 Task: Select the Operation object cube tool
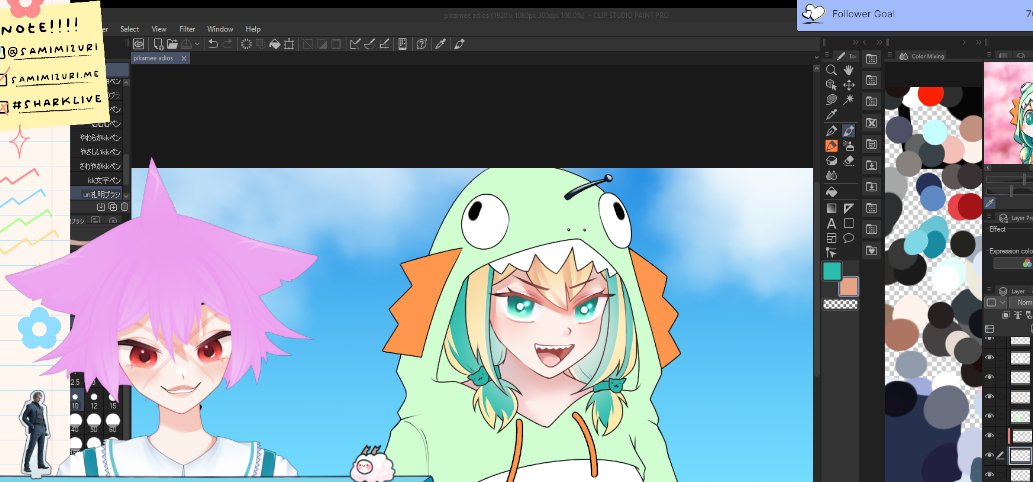[831, 85]
